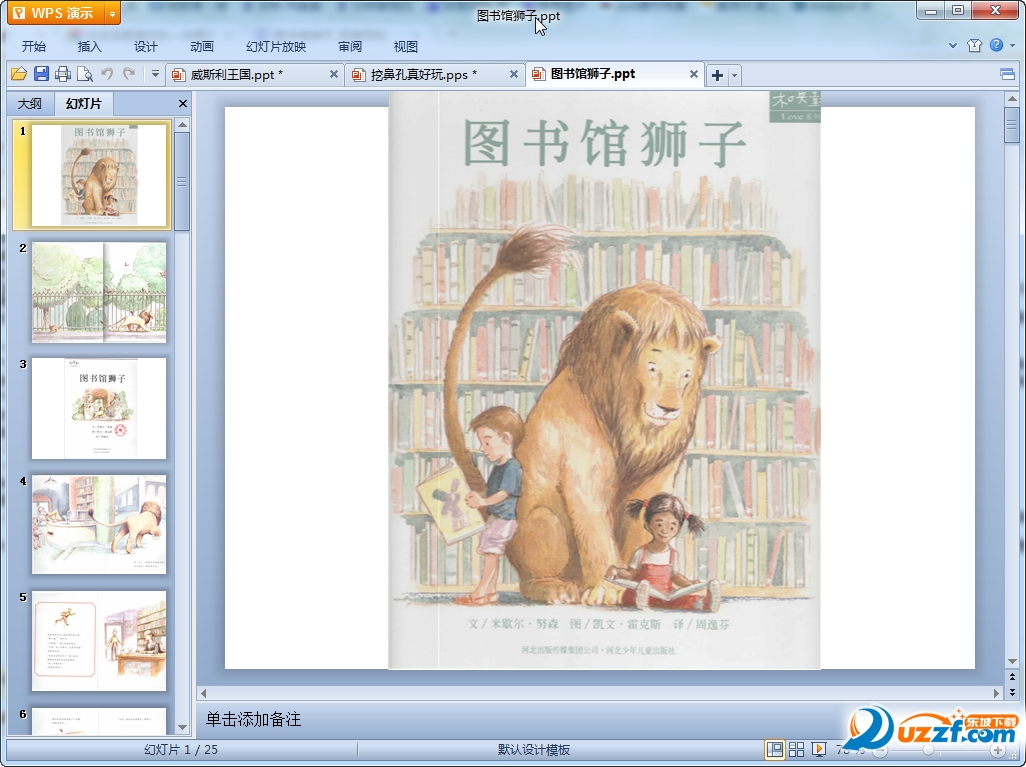Screen dimensions: 1026x767
Task: Switch to the 挖鼻孔真好玩.pps document tab
Action: click(x=424, y=75)
